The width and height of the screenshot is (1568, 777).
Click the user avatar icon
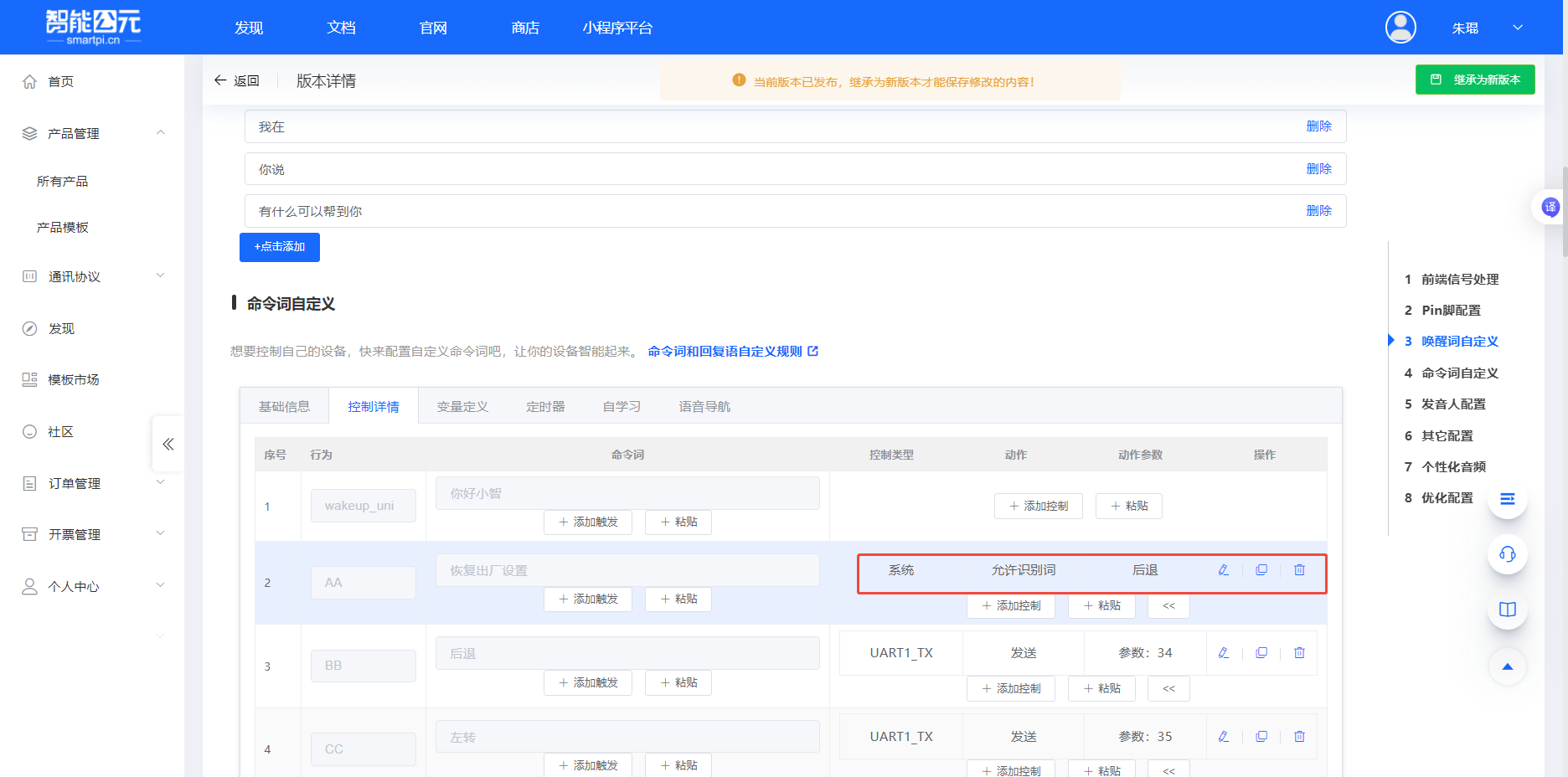(1400, 28)
